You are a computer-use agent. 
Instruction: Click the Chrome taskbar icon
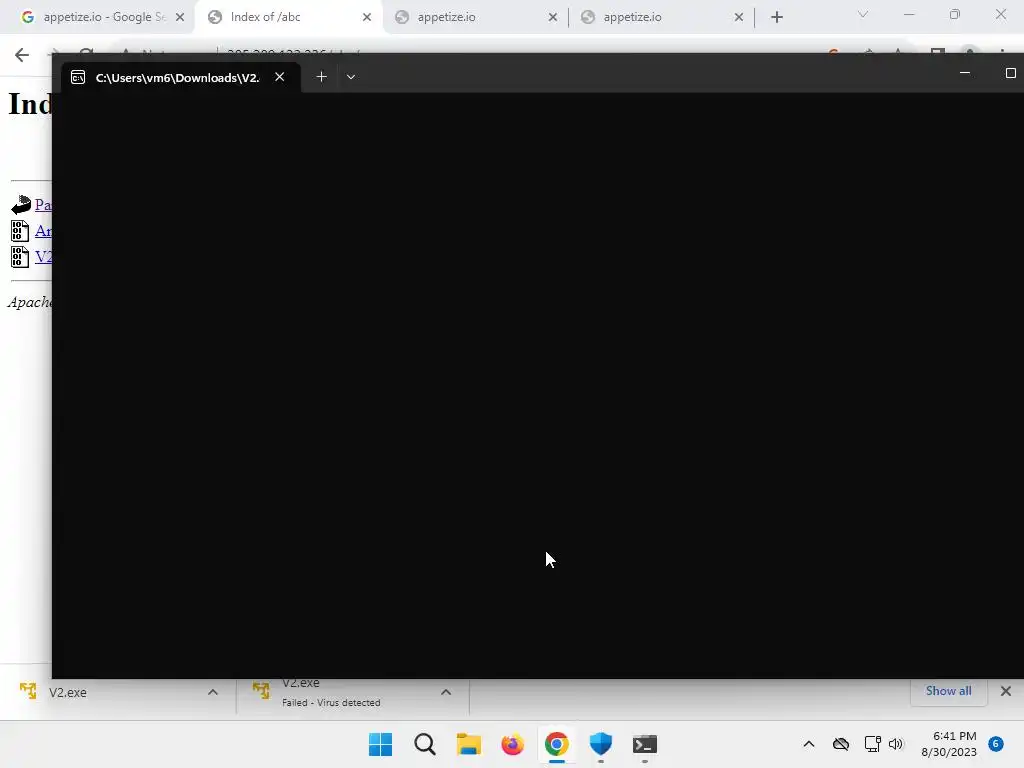click(556, 744)
